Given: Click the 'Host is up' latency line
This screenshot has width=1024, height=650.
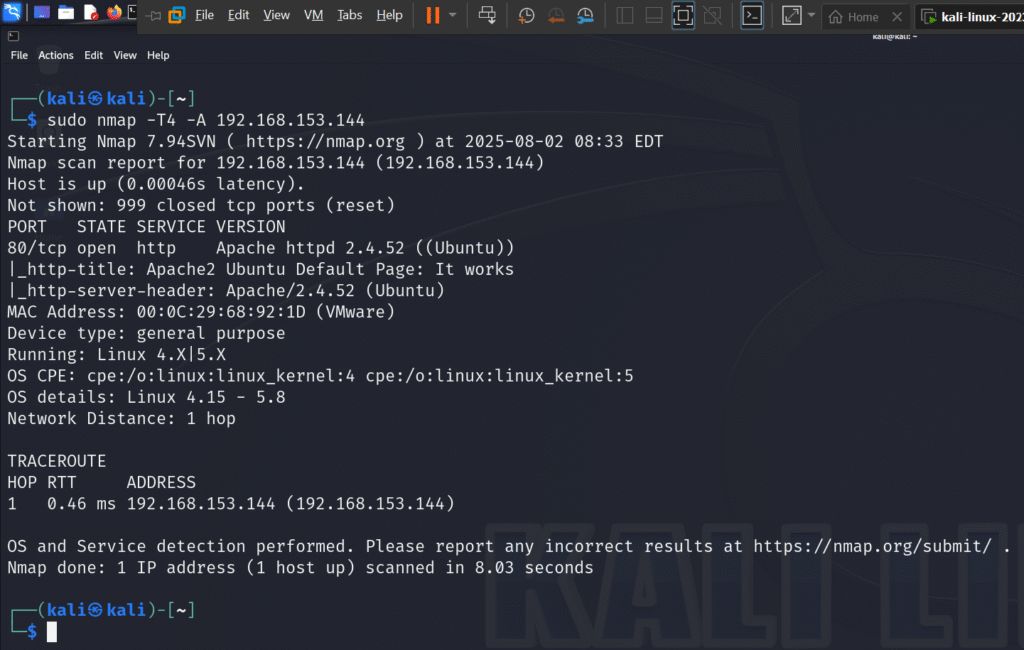Looking at the screenshot, I should pos(156,184).
